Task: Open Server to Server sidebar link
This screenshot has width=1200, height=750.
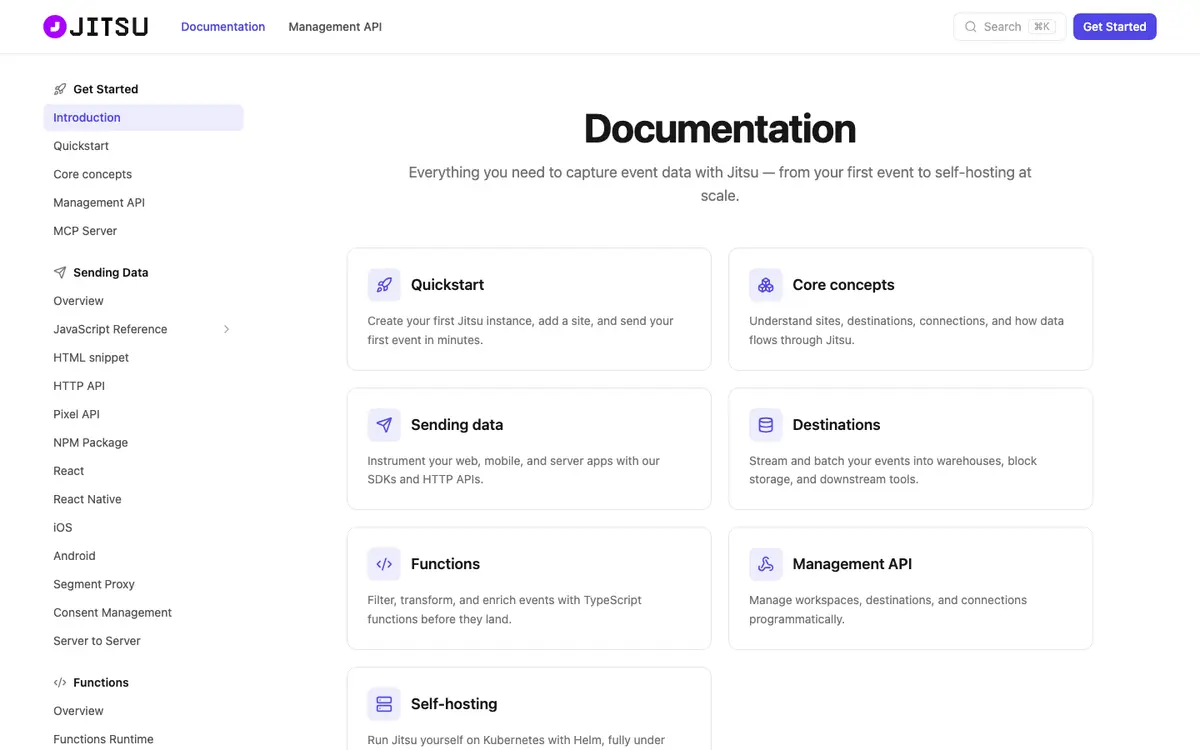Action: [x=97, y=641]
